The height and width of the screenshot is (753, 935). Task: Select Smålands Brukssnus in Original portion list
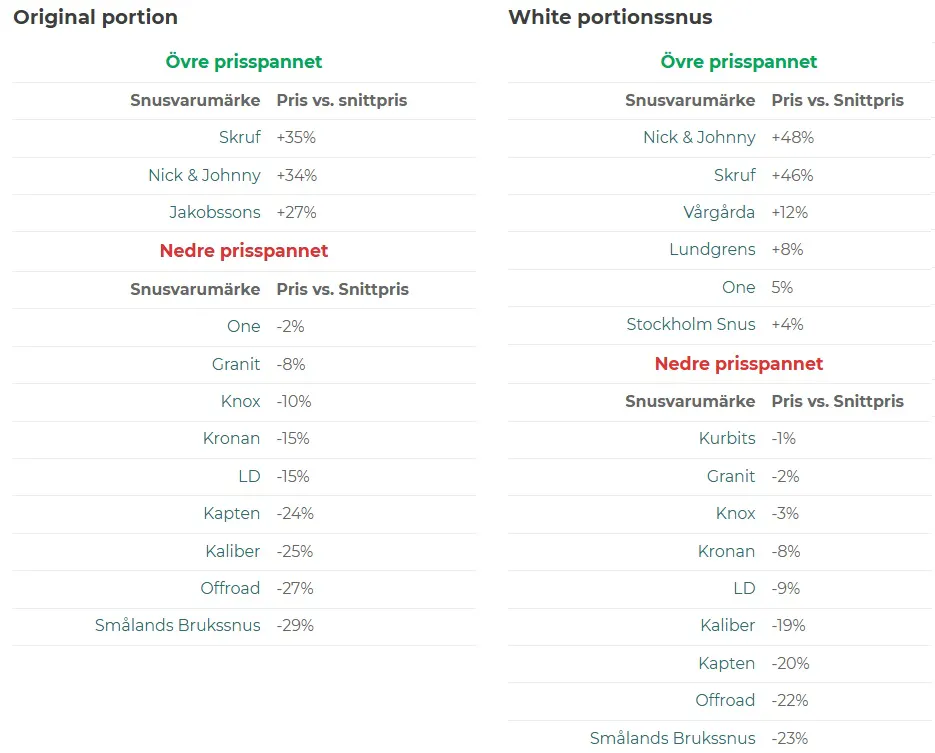177,625
